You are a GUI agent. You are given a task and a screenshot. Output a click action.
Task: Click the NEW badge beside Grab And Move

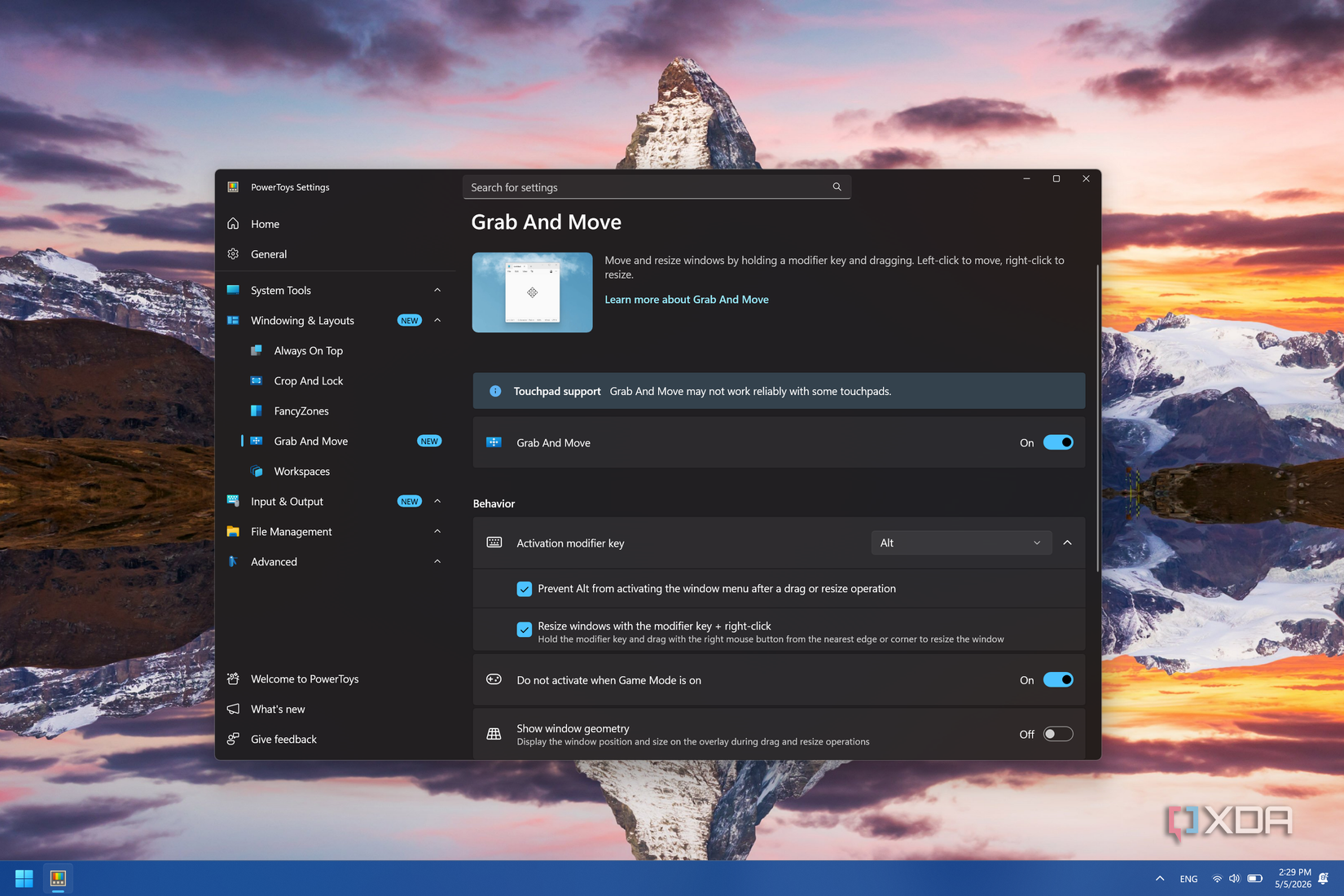(429, 441)
